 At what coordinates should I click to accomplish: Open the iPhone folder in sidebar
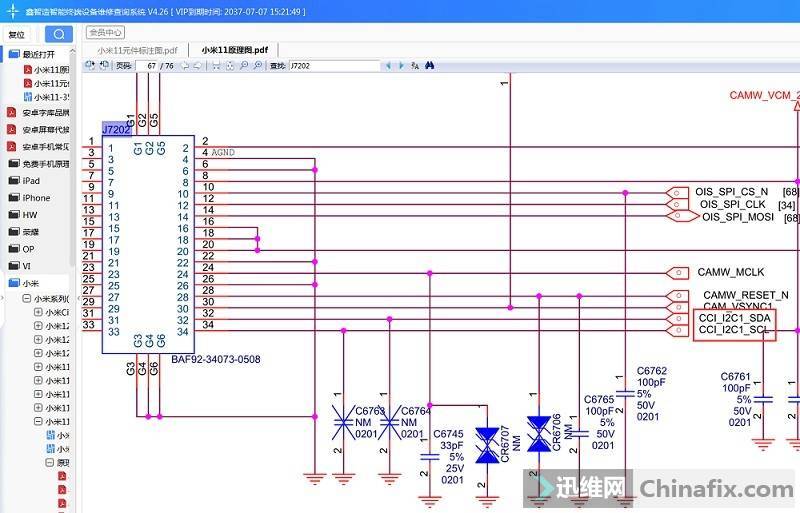click(36, 197)
